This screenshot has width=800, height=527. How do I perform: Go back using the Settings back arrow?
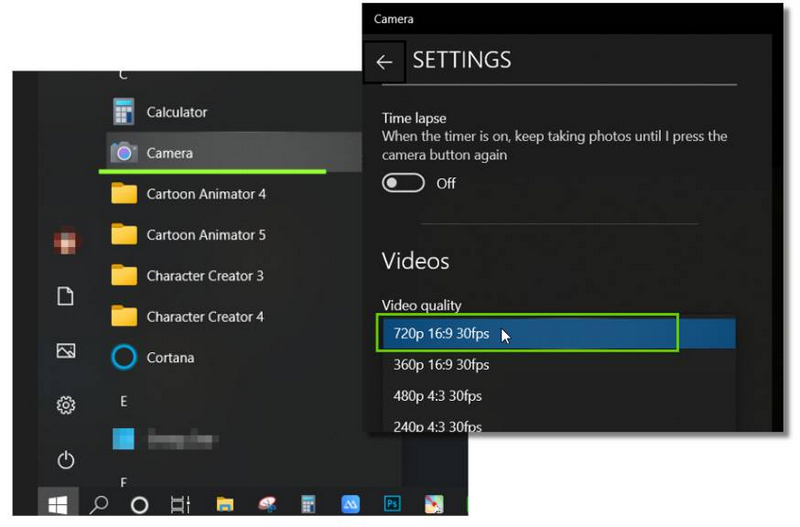(384, 62)
